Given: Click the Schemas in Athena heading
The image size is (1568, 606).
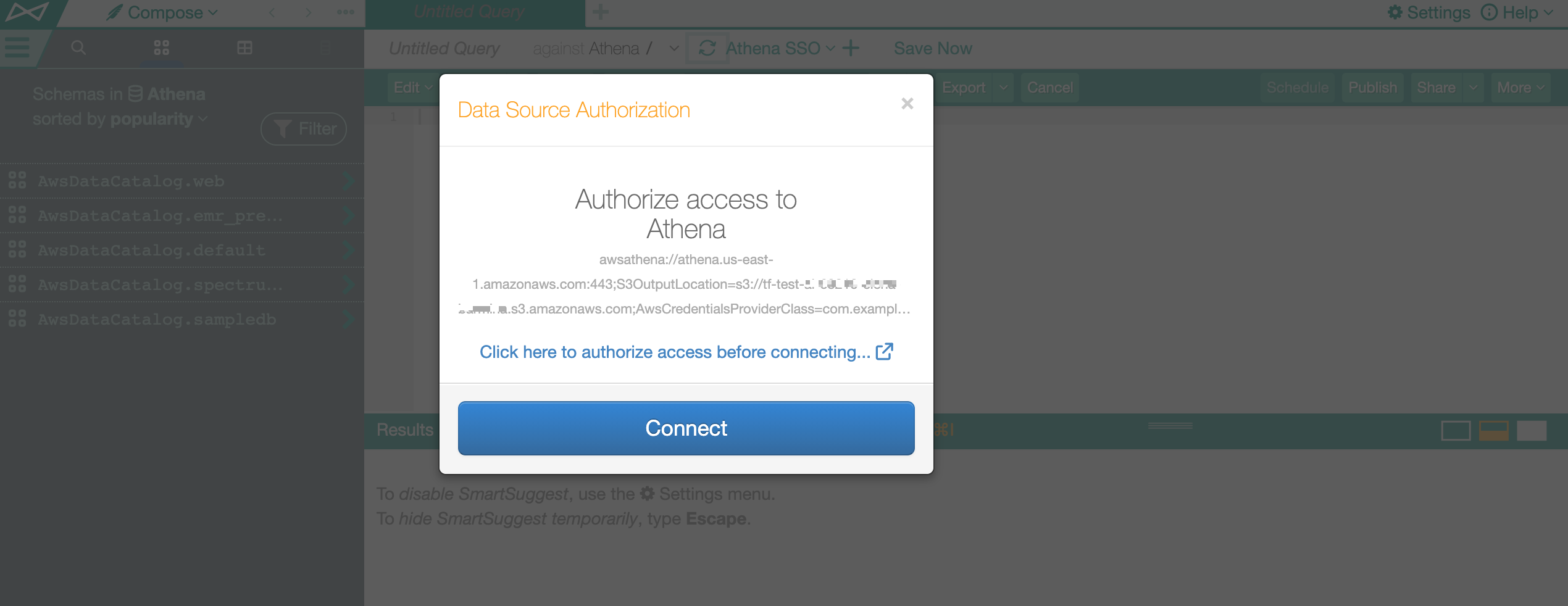Looking at the screenshot, I should click(x=119, y=94).
